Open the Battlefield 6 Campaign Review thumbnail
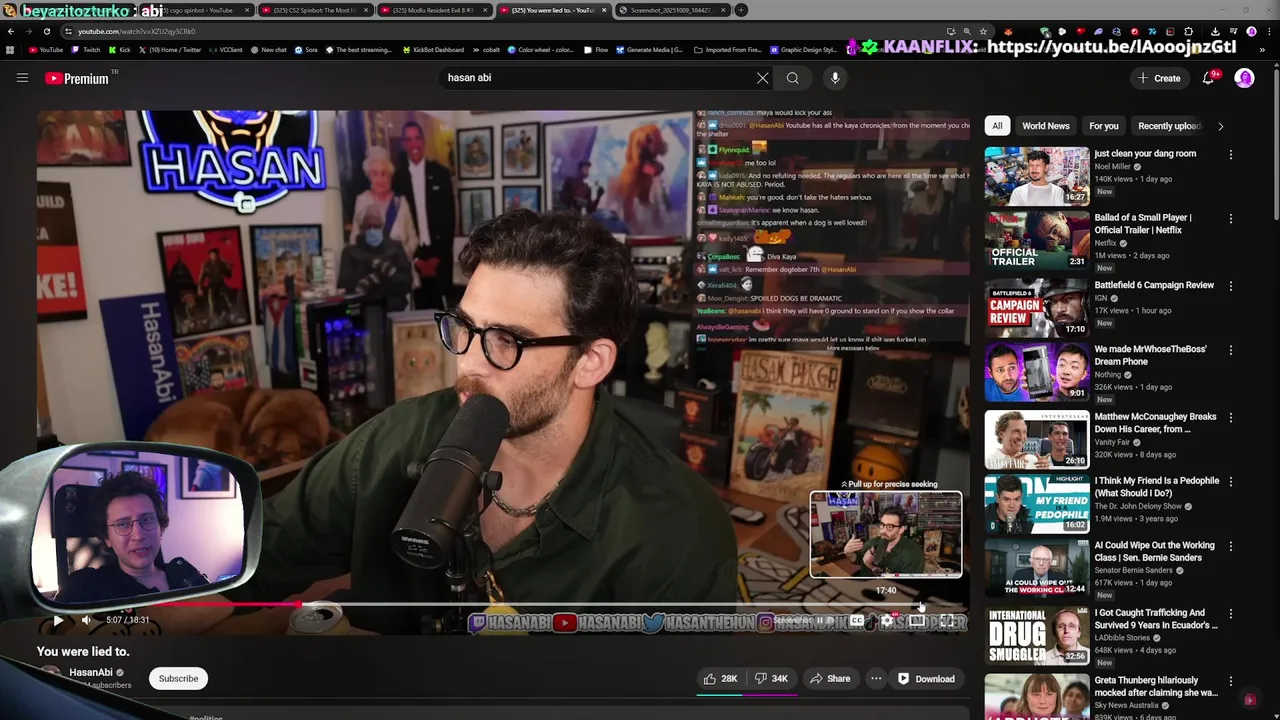Screen dimensions: 1280x720 1037,308
